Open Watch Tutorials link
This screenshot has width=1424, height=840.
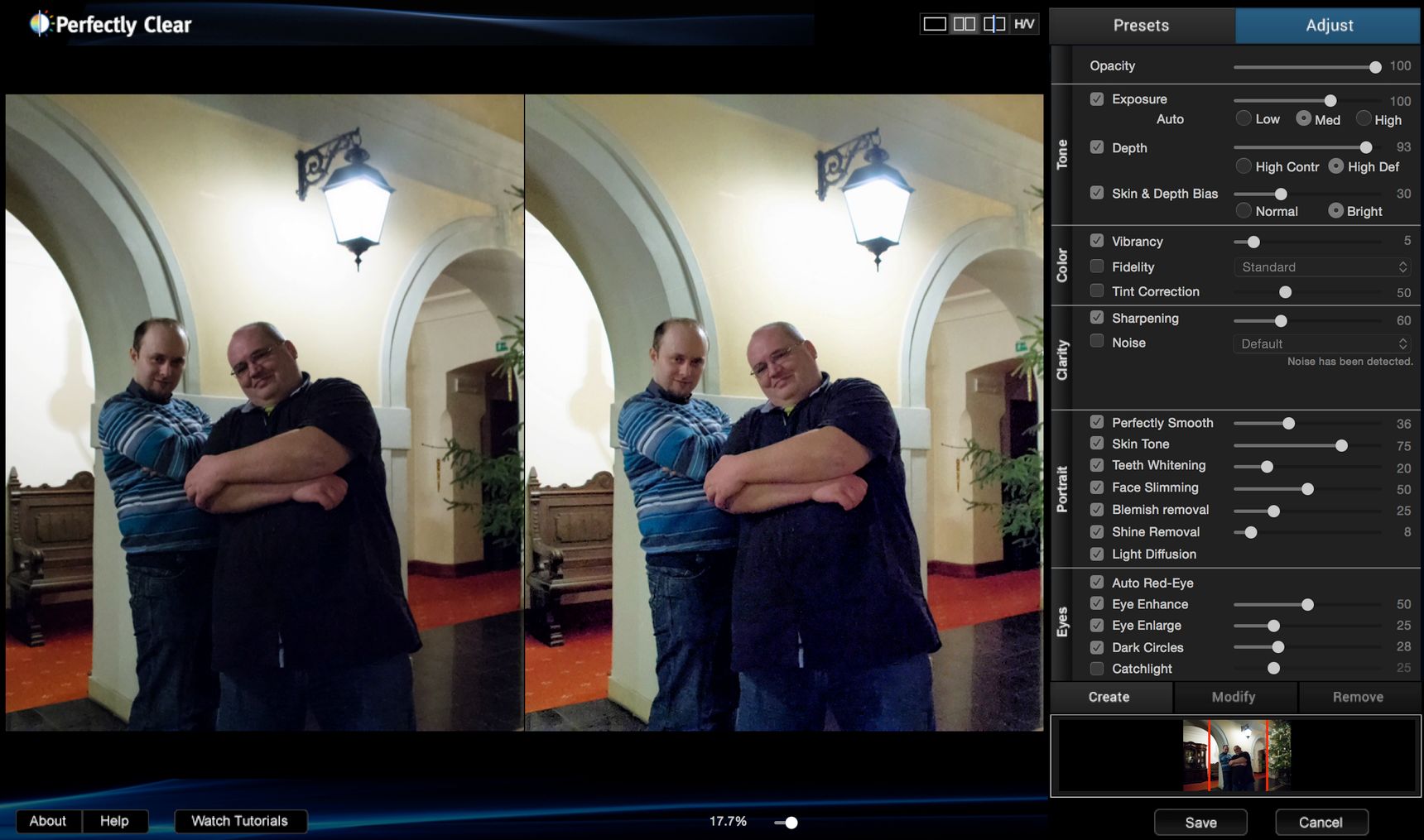[x=240, y=821]
